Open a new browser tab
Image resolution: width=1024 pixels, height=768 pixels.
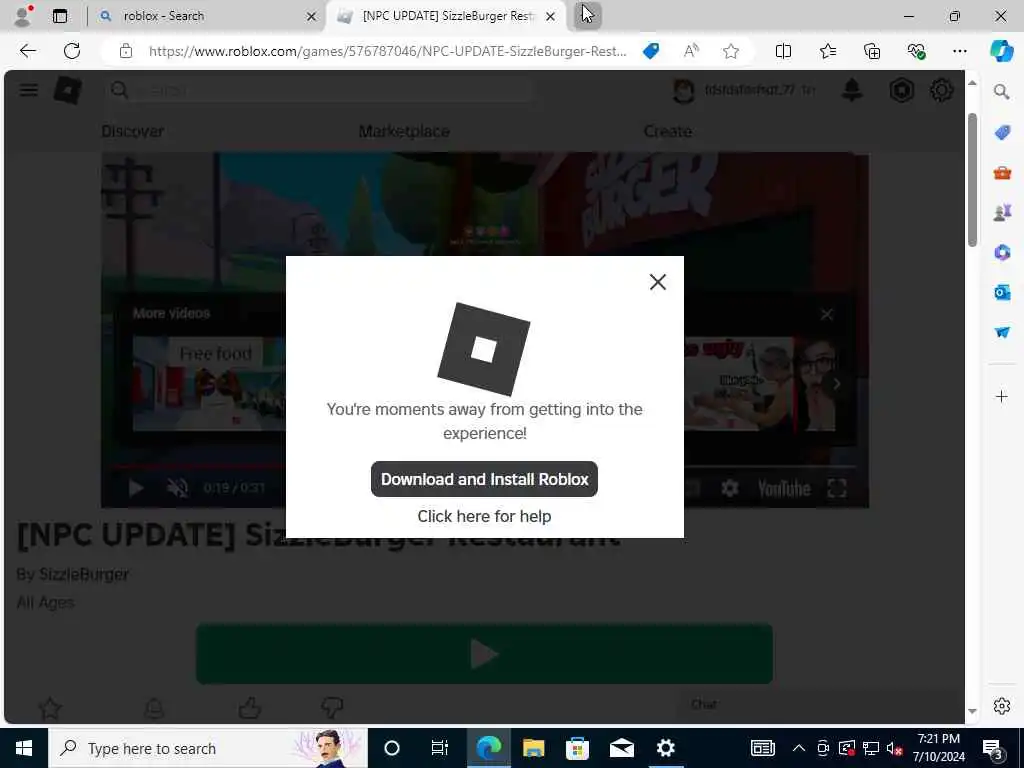pos(587,15)
